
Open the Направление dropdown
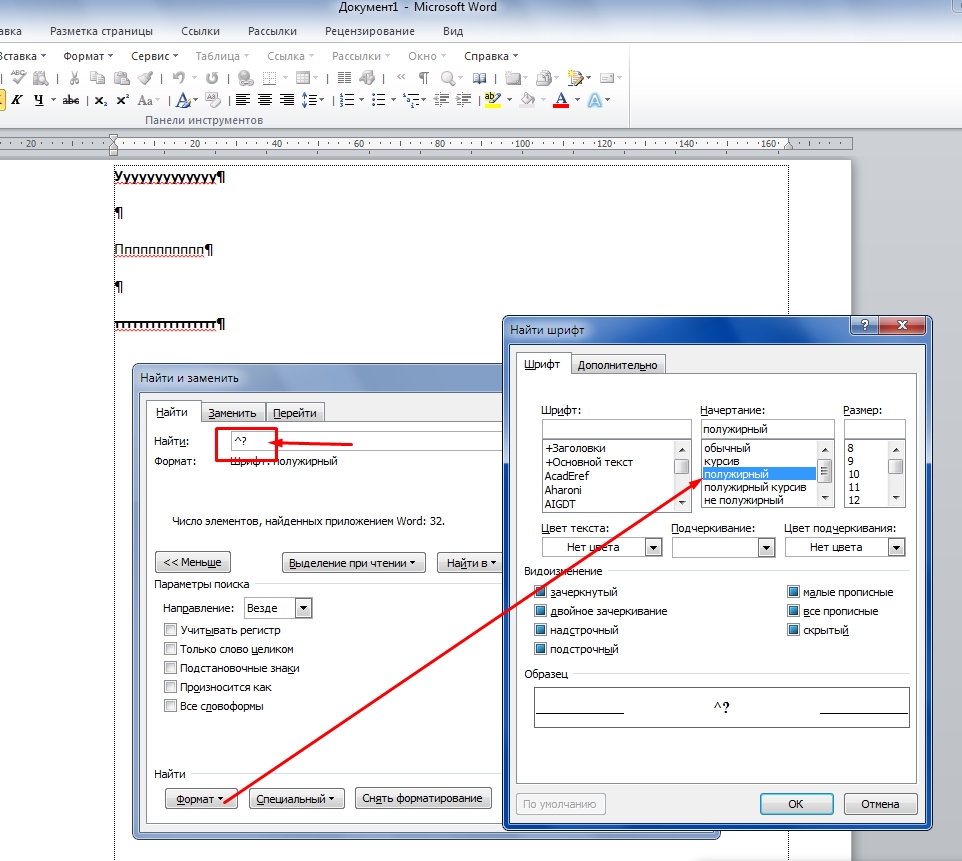tap(303, 608)
